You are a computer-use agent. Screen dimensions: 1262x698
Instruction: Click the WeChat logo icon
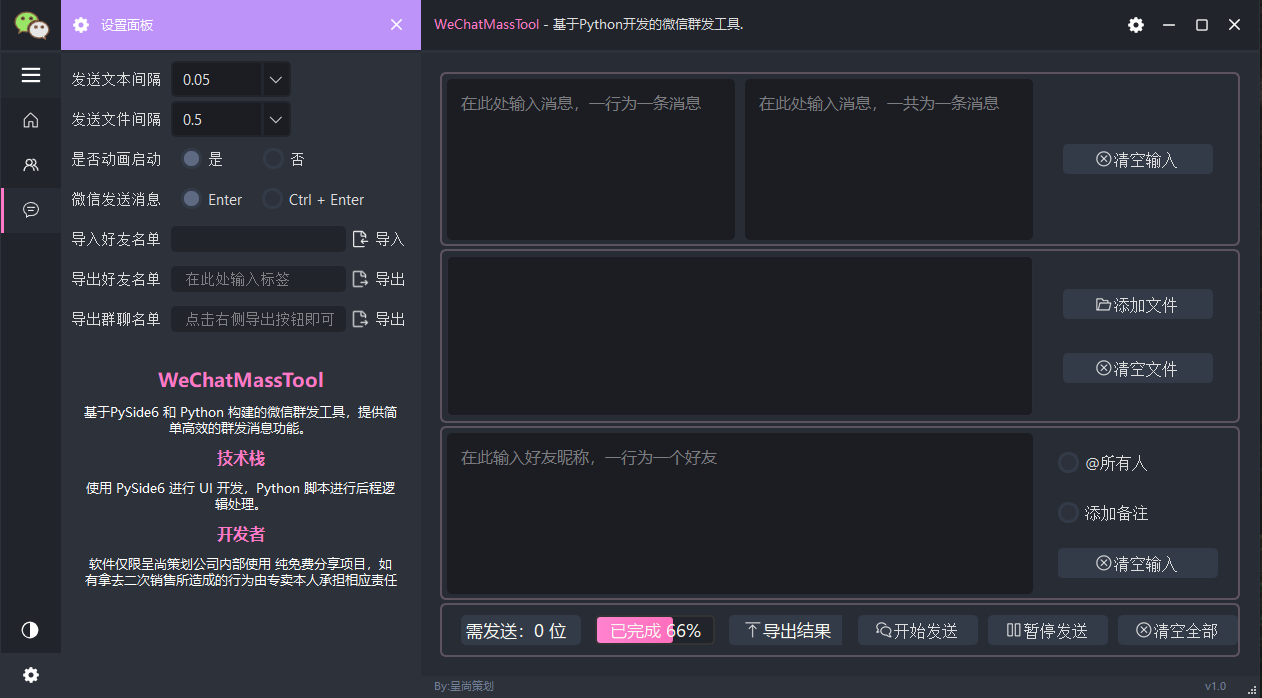coord(31,25)
